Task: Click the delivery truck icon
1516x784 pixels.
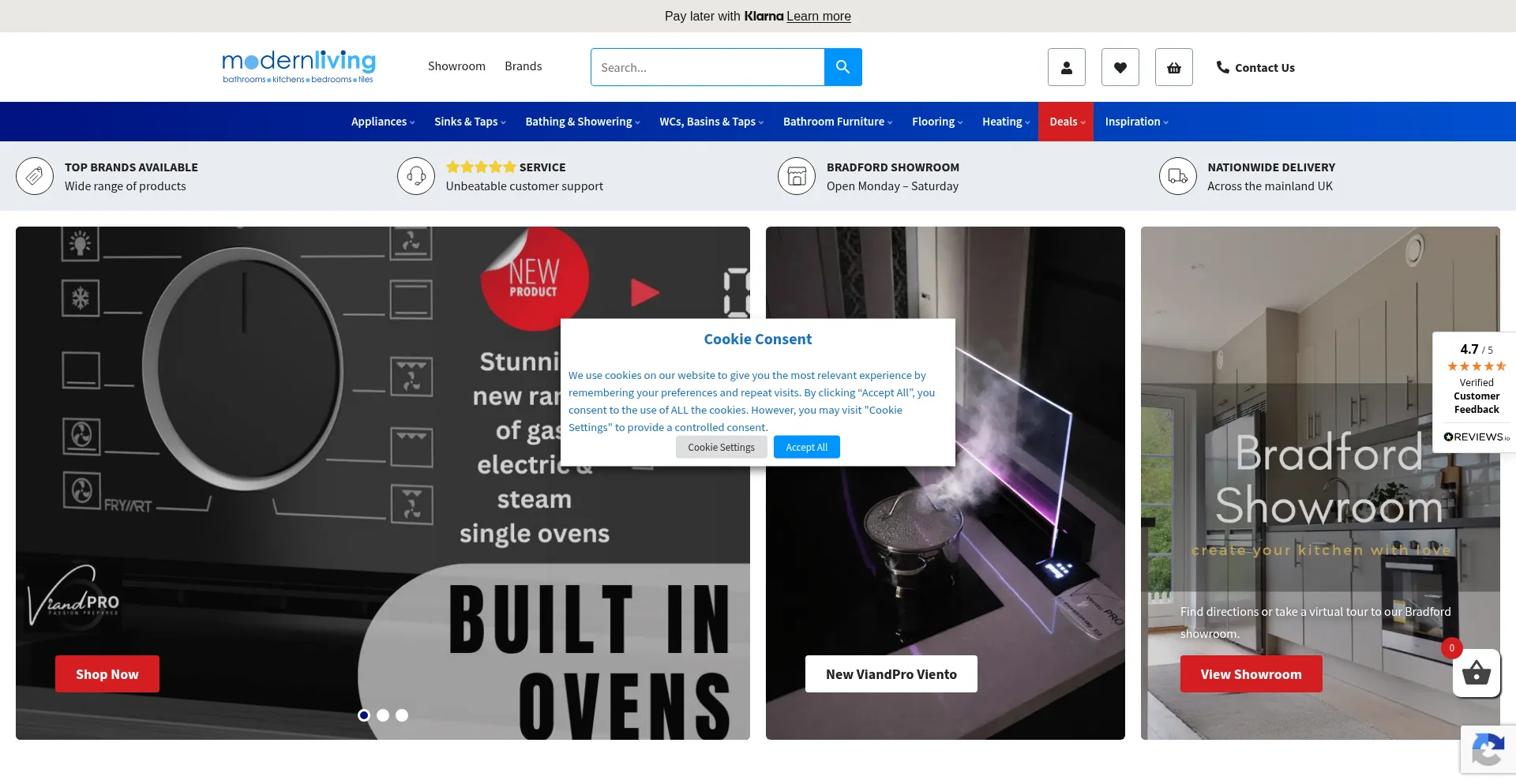Action: coord(1178,176)
